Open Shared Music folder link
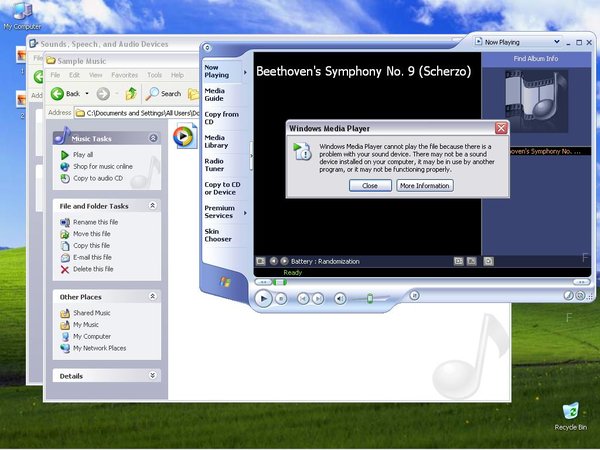Screen dimensions: 600x450 92,313
